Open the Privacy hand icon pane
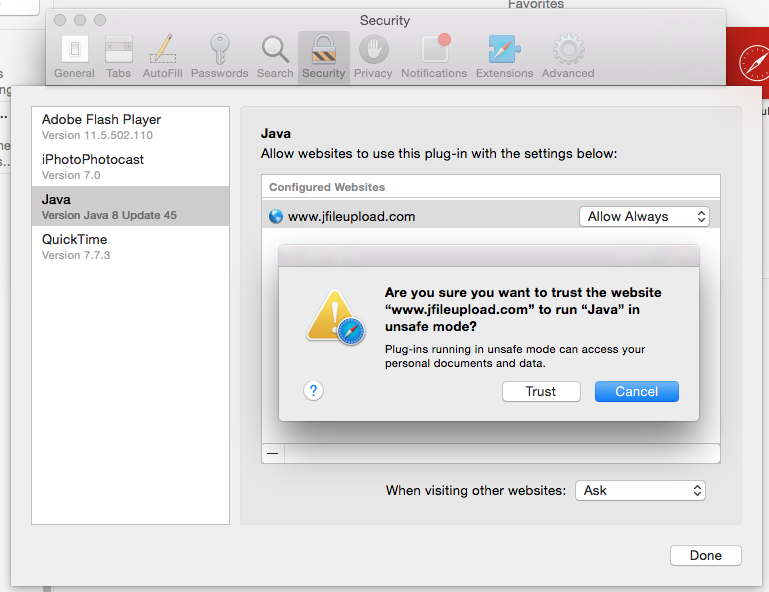 click(x=373, y=56)
